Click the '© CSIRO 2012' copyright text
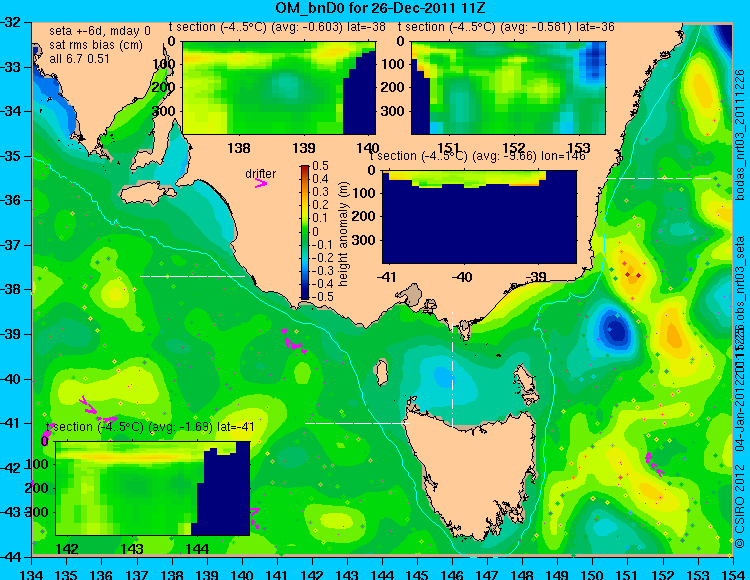 pos(739,507)
